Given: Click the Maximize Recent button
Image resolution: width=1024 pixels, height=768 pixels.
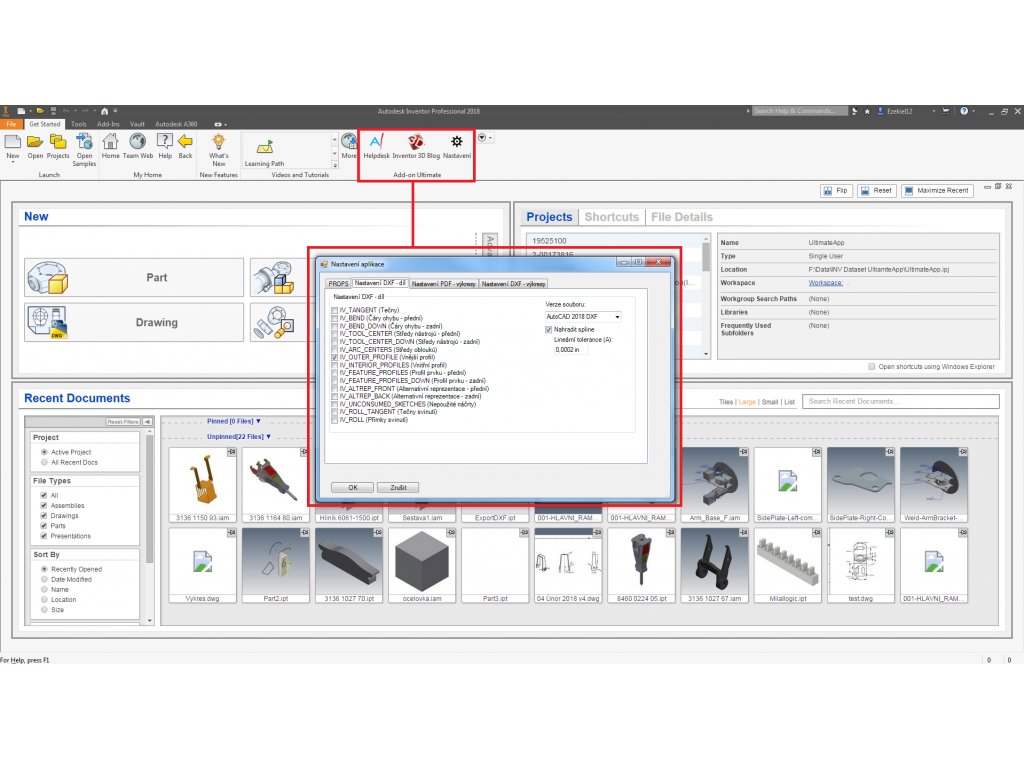Looking at the screenshot, I should coord(937,191).
